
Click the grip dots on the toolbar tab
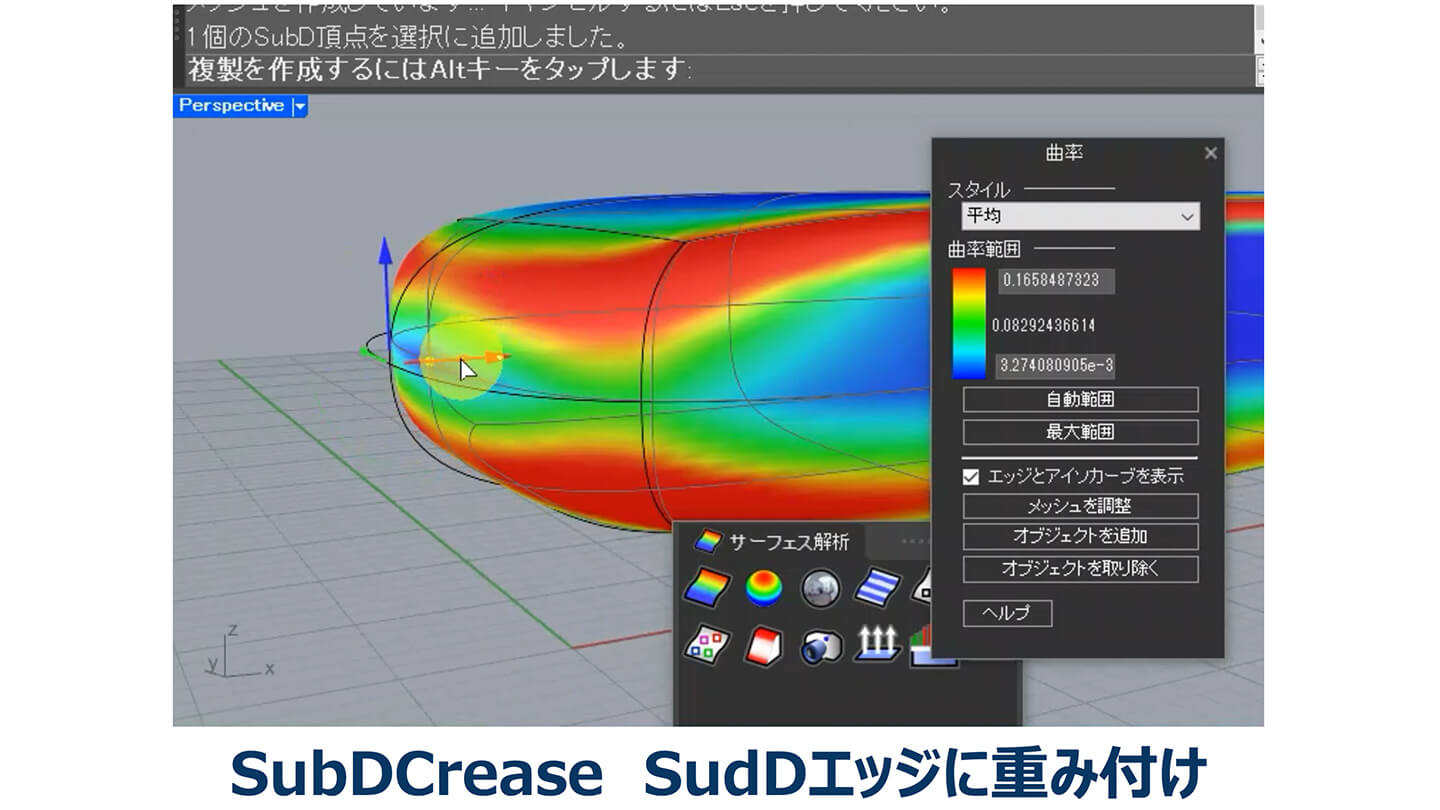click(x=915, y=541)
